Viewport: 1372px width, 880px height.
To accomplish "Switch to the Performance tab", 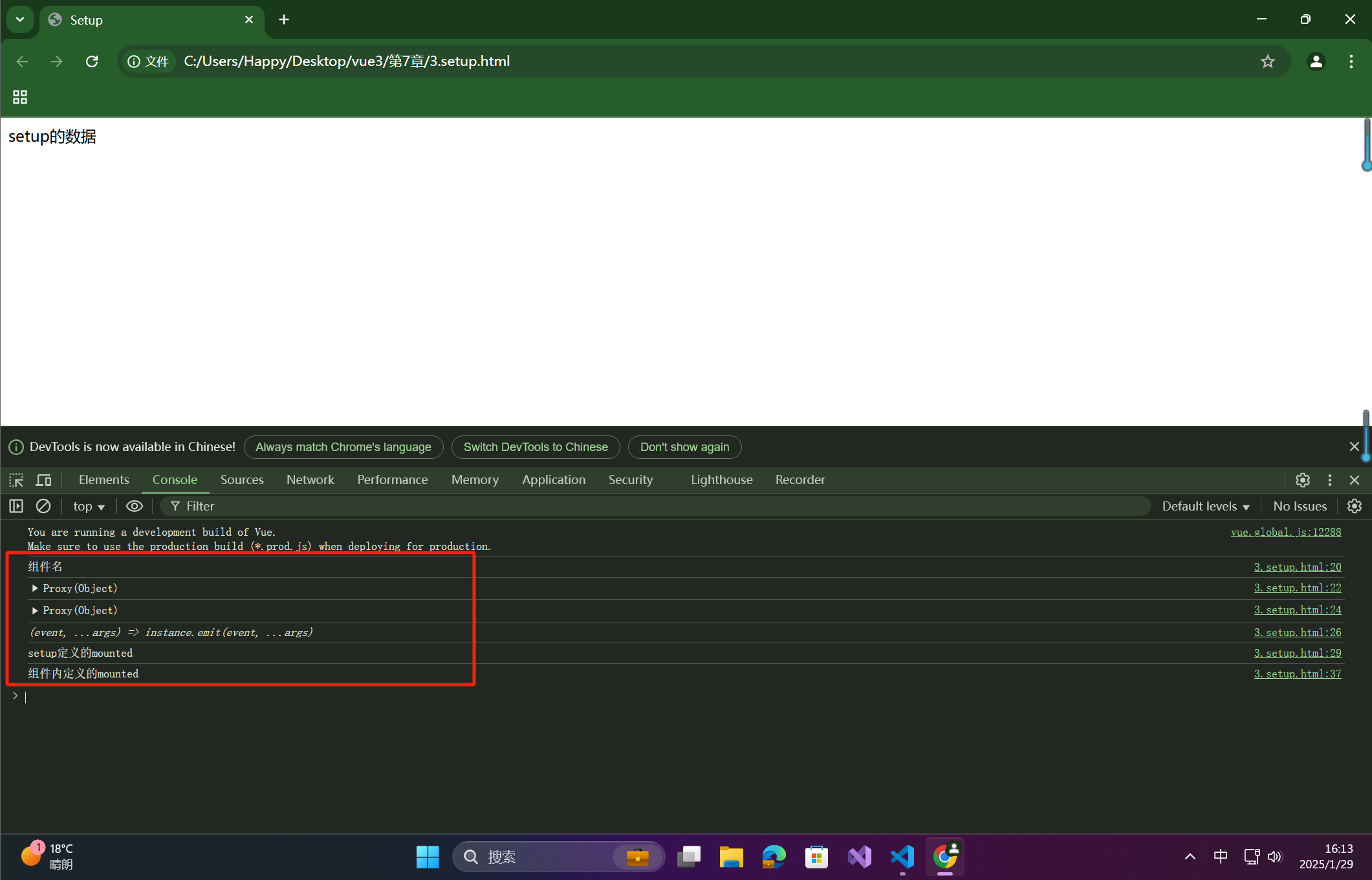I will [393, 480].
